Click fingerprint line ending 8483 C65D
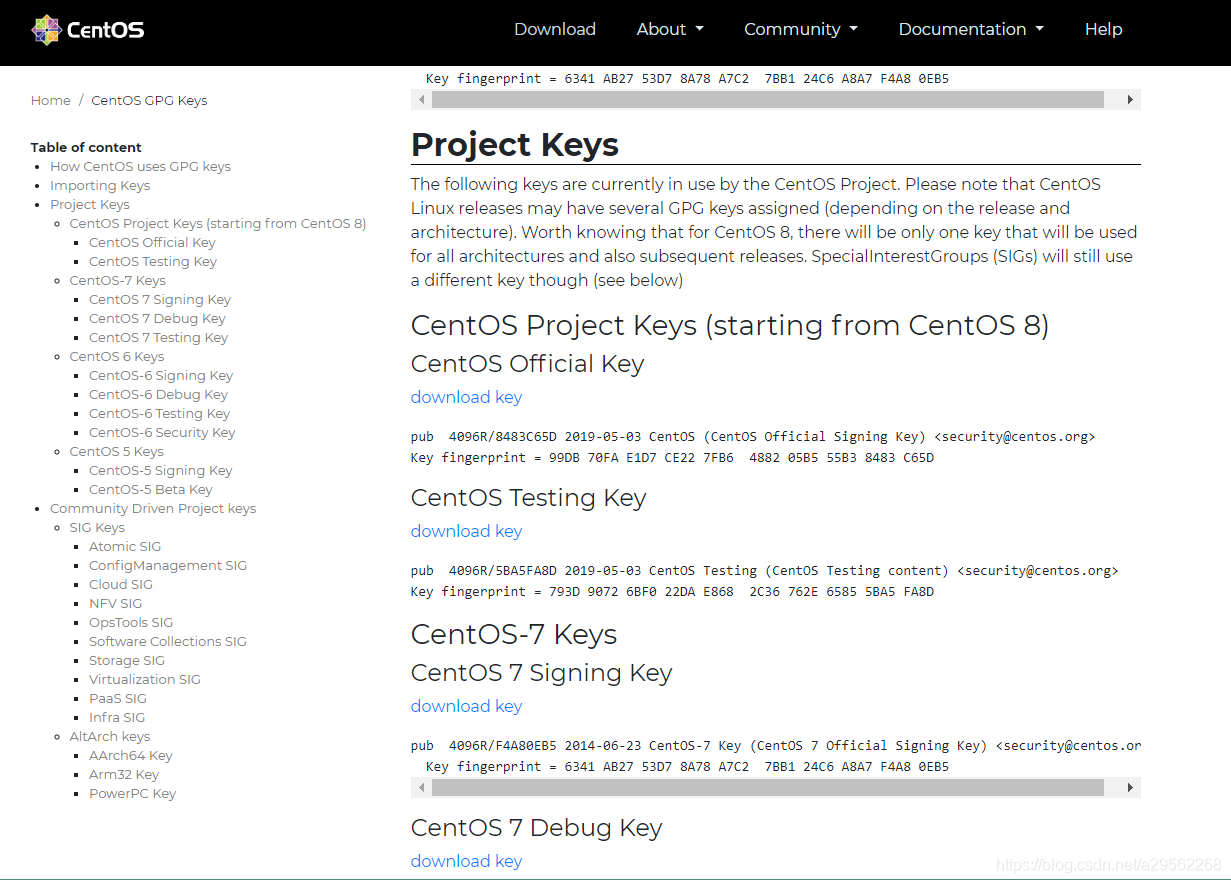Image resolution: width=1231 pixels, height=883 pixels. [x=672, y=458]
